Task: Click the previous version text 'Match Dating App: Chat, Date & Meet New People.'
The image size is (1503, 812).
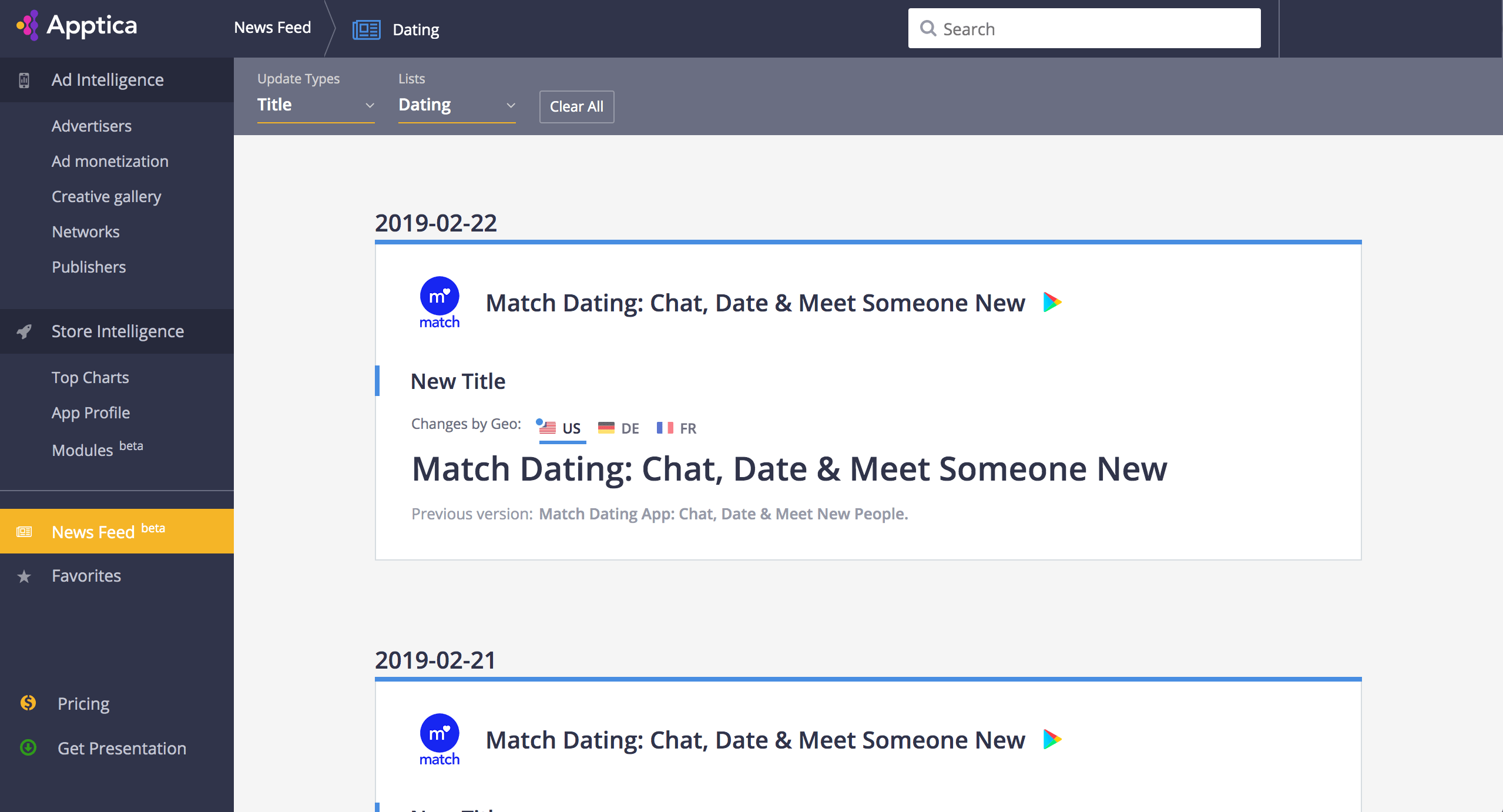Action: 724,514
